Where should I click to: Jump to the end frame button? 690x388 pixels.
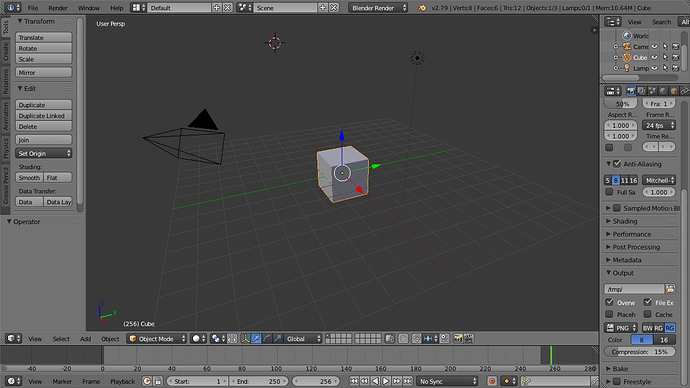tap(408, 381)
